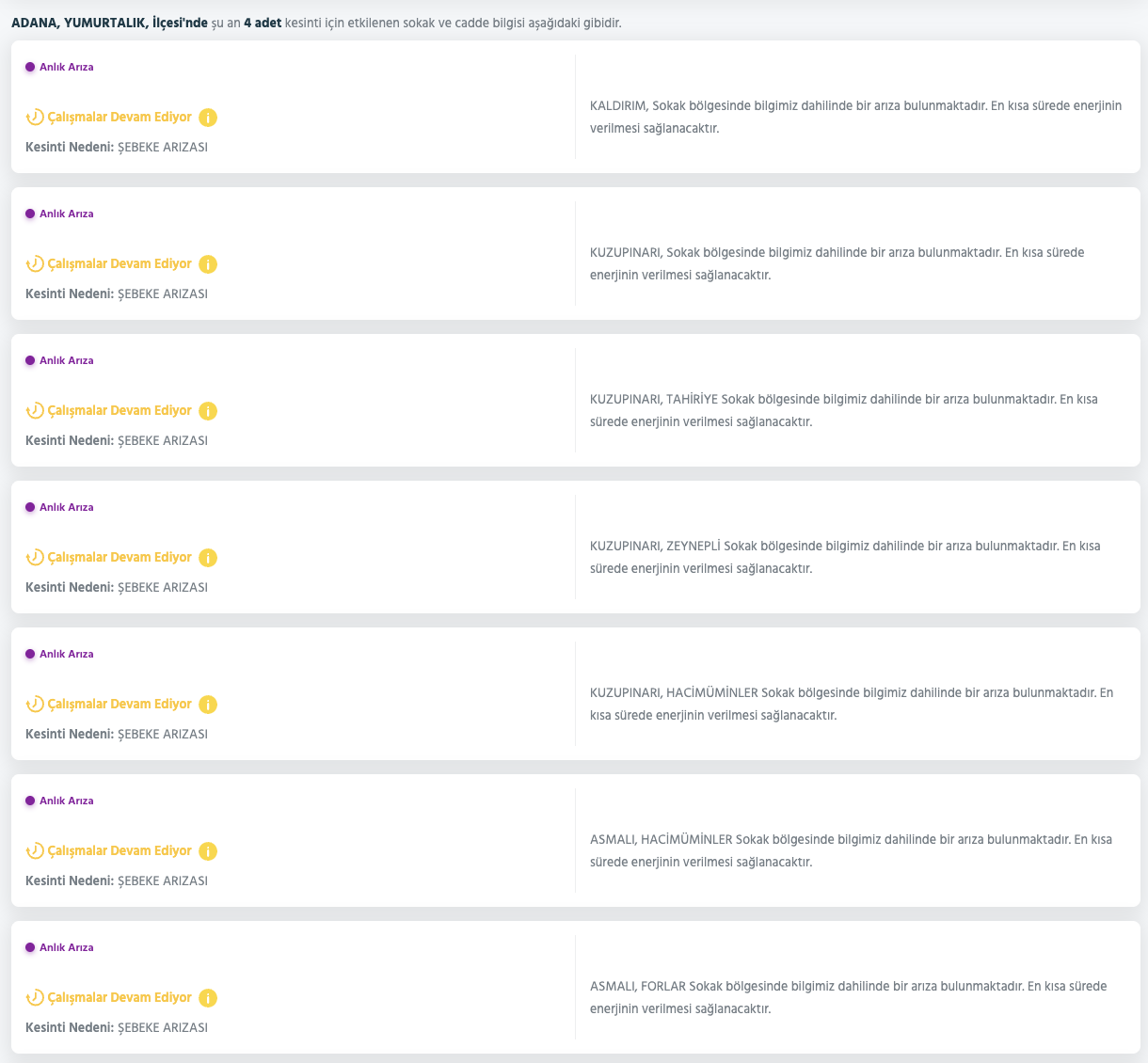Click 'Çalışmalar Devam Ediyor' in the KALDIRIM card
The width and height of the screenshot is (1148, 1063).
(x=120, y=118)
